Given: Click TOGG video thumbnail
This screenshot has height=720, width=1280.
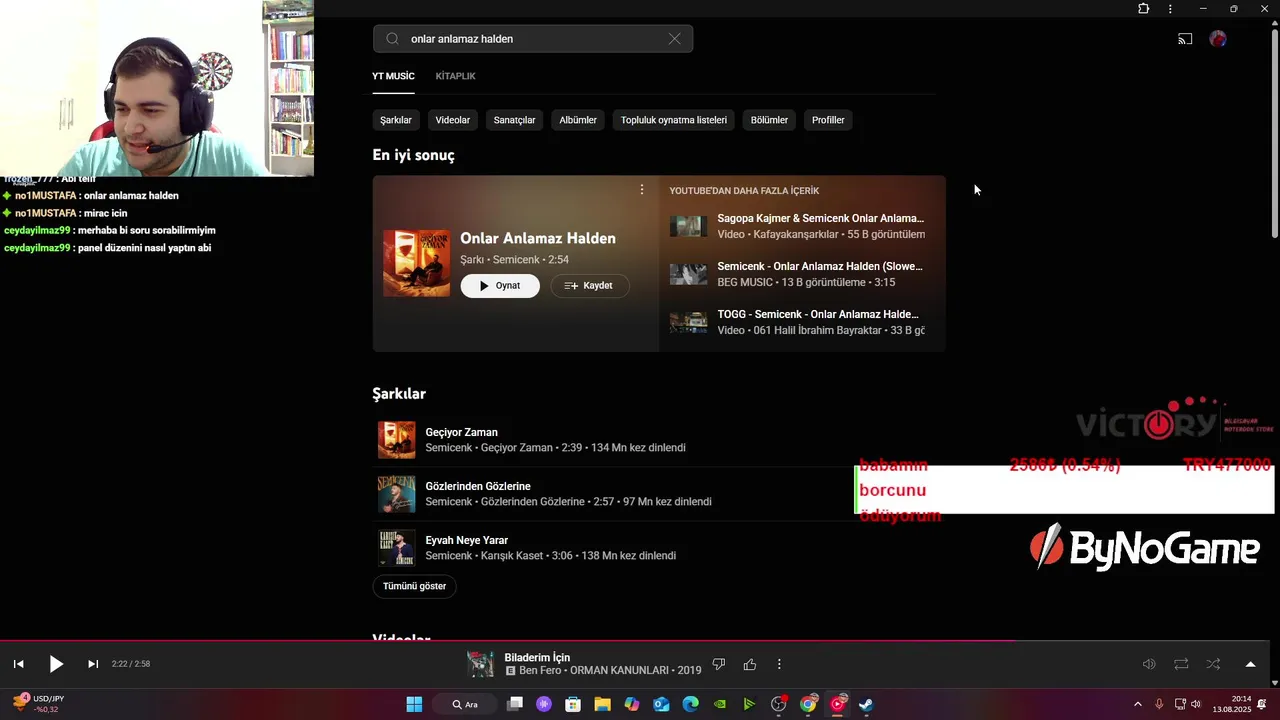Looking at the screenshot, I should [688, 322].
